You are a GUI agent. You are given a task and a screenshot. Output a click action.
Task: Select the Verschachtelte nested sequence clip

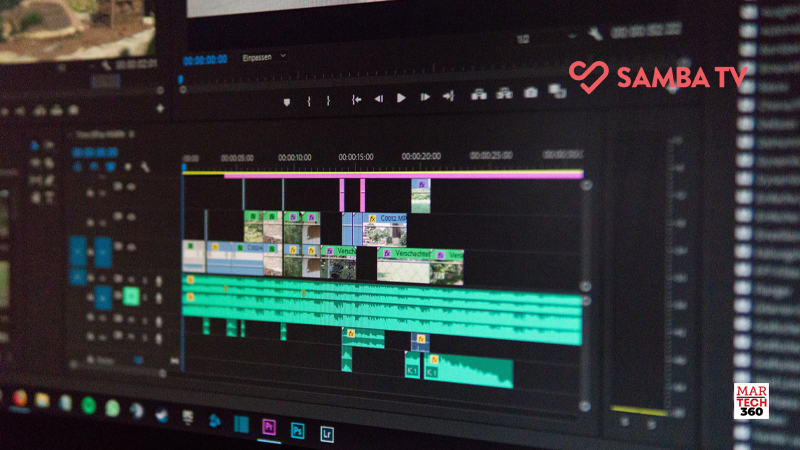[x=404, y=264]
